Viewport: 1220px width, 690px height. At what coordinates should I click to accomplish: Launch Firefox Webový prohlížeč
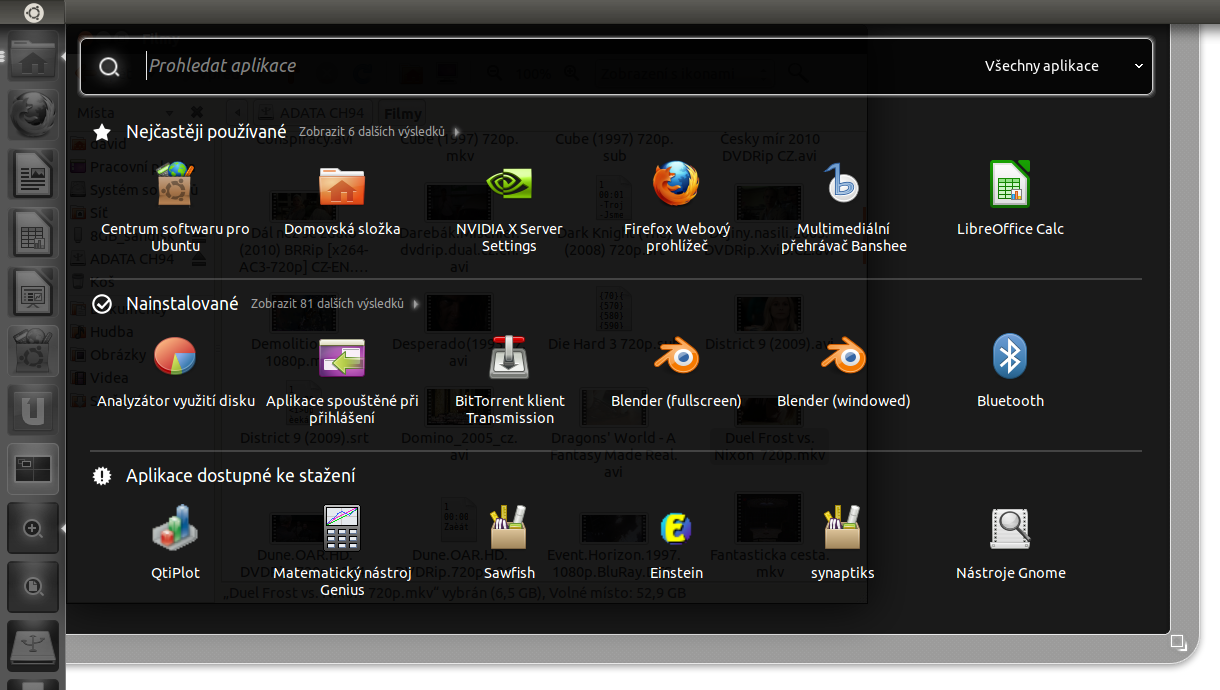(x=677, y=208)
